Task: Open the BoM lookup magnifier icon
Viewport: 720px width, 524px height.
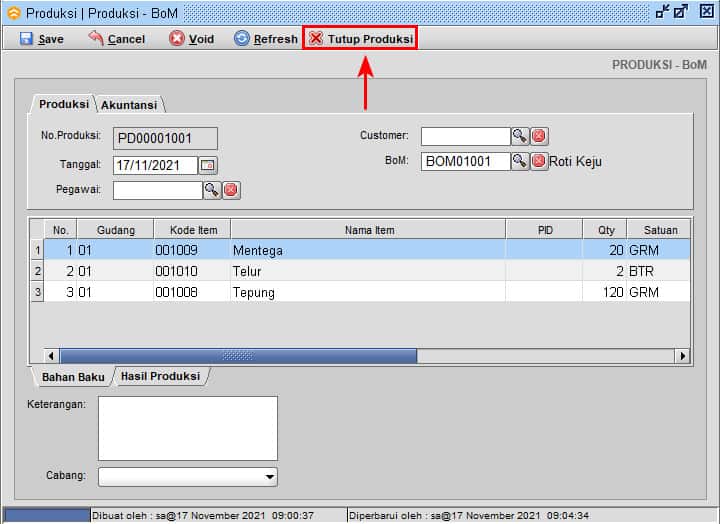Action: point(520,161)
